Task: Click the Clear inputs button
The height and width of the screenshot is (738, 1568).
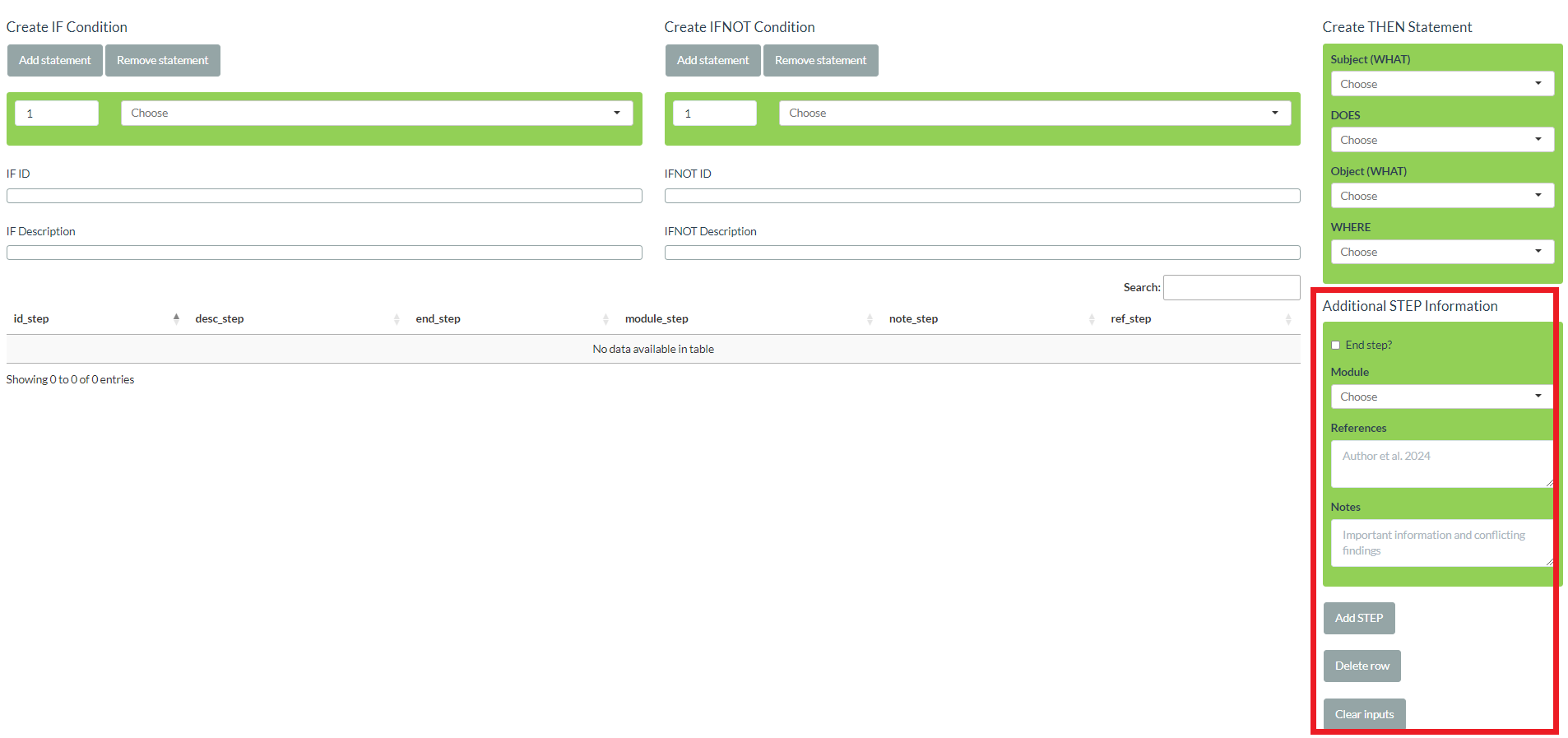Action: coord(1364,714)
